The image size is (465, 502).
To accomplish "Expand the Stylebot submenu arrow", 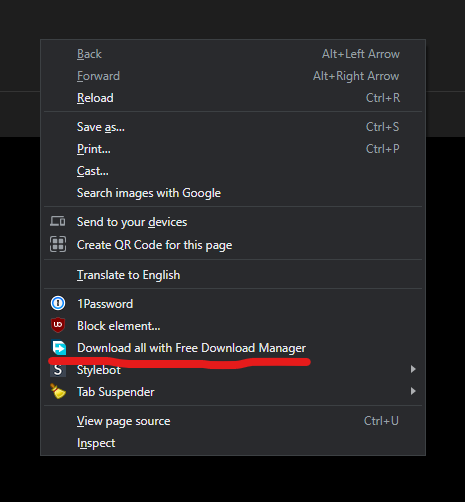I will pos(413,369).
